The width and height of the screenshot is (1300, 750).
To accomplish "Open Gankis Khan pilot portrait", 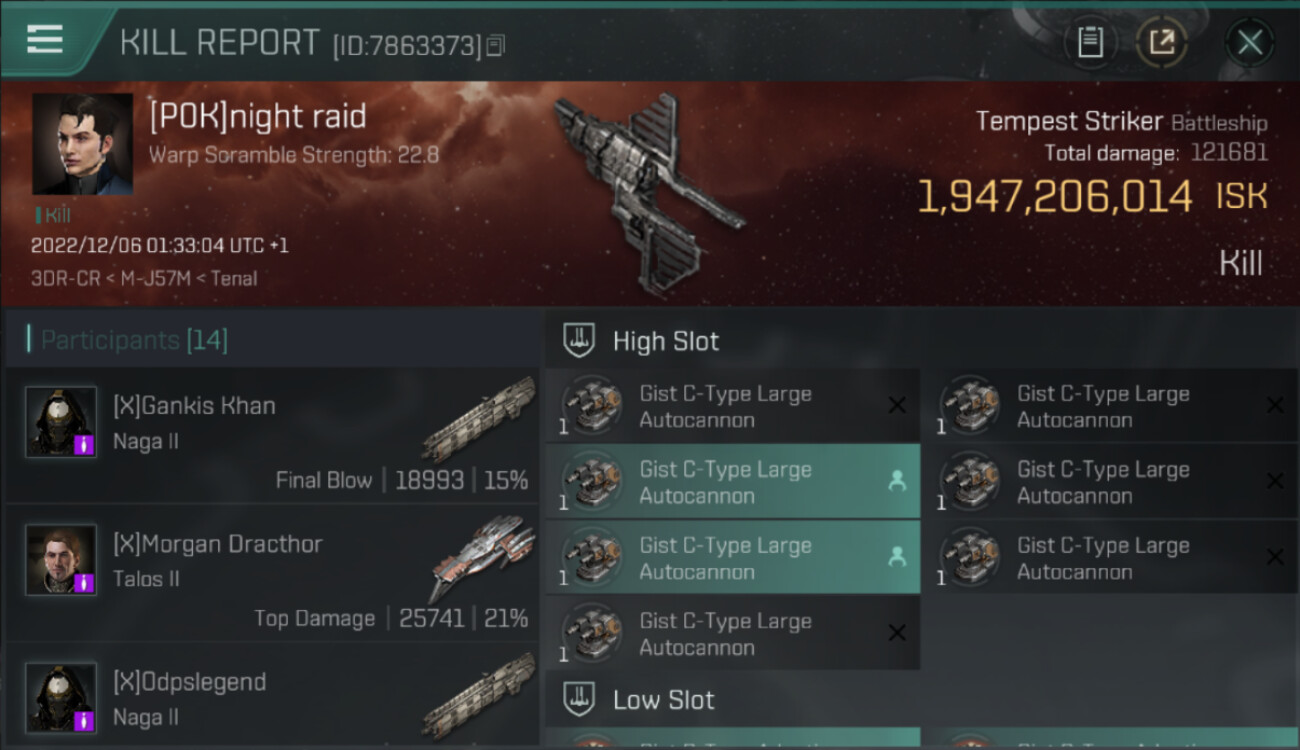I will coord(61,421).
